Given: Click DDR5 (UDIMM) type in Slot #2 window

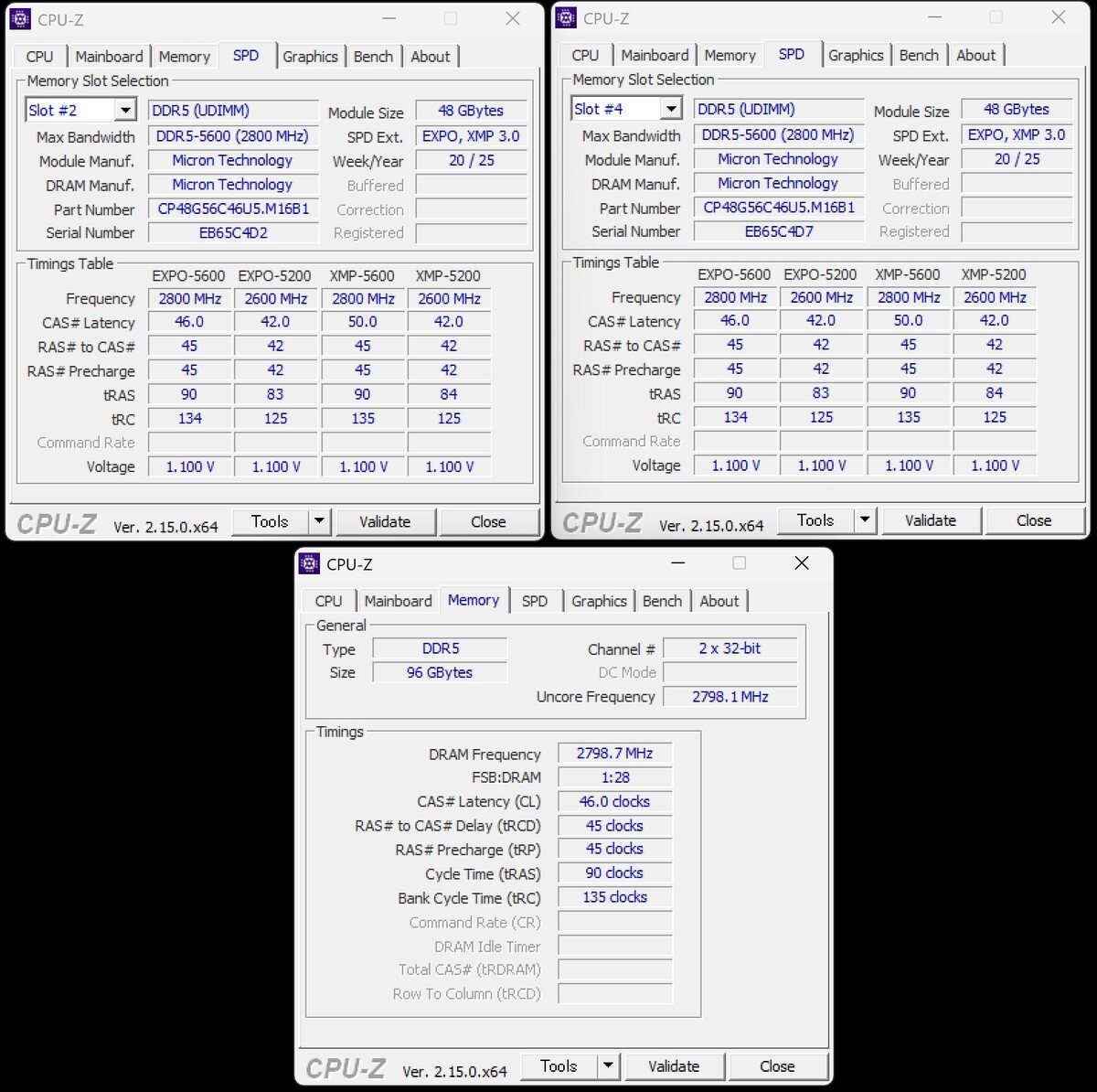Looking at the screenshot, I should click(233, 111).
